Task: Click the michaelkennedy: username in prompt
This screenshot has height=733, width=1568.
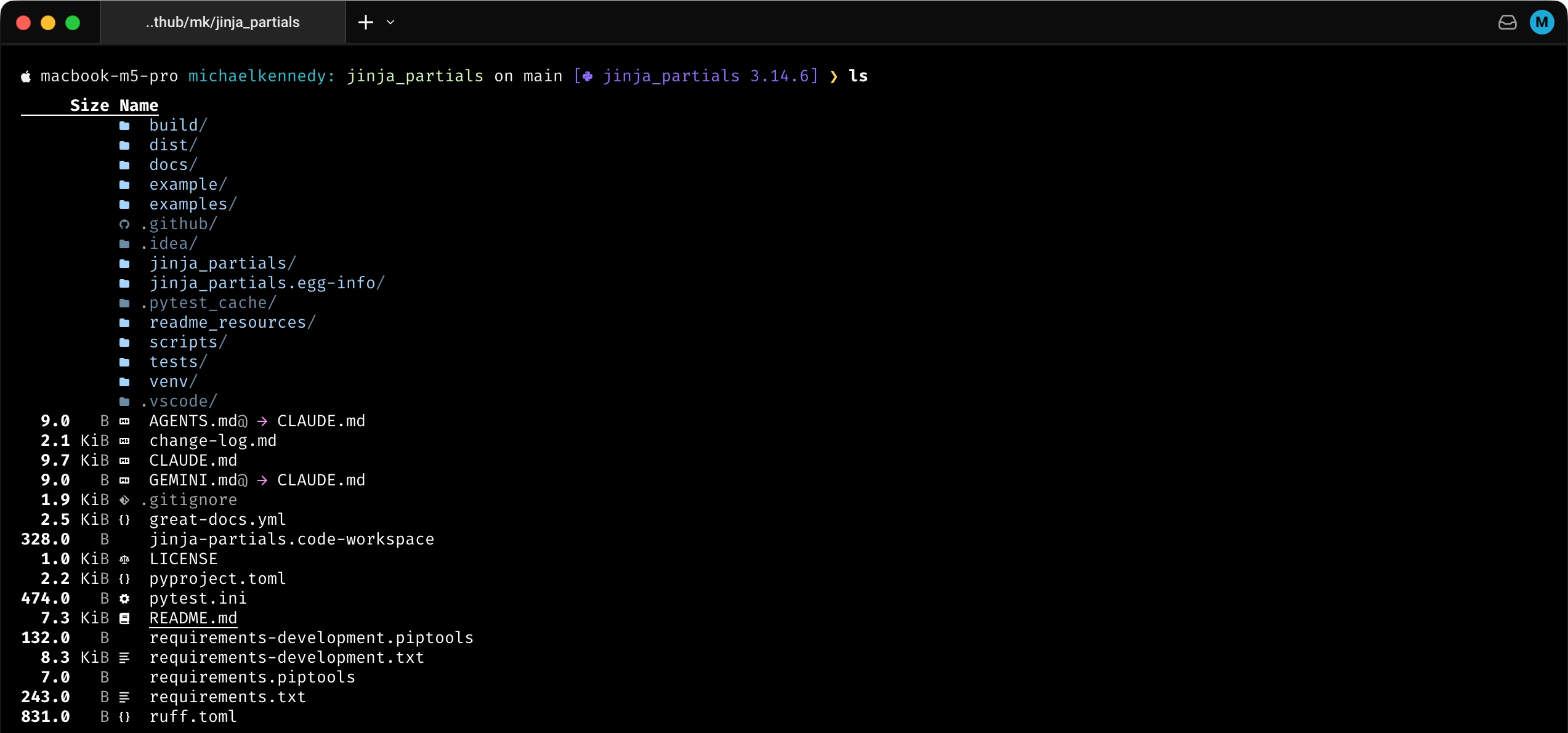Action: (262, 76)
